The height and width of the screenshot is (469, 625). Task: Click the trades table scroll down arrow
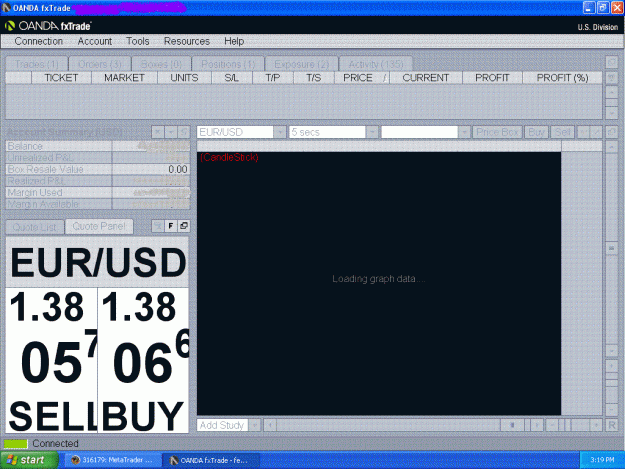click(x=611, y=113)
